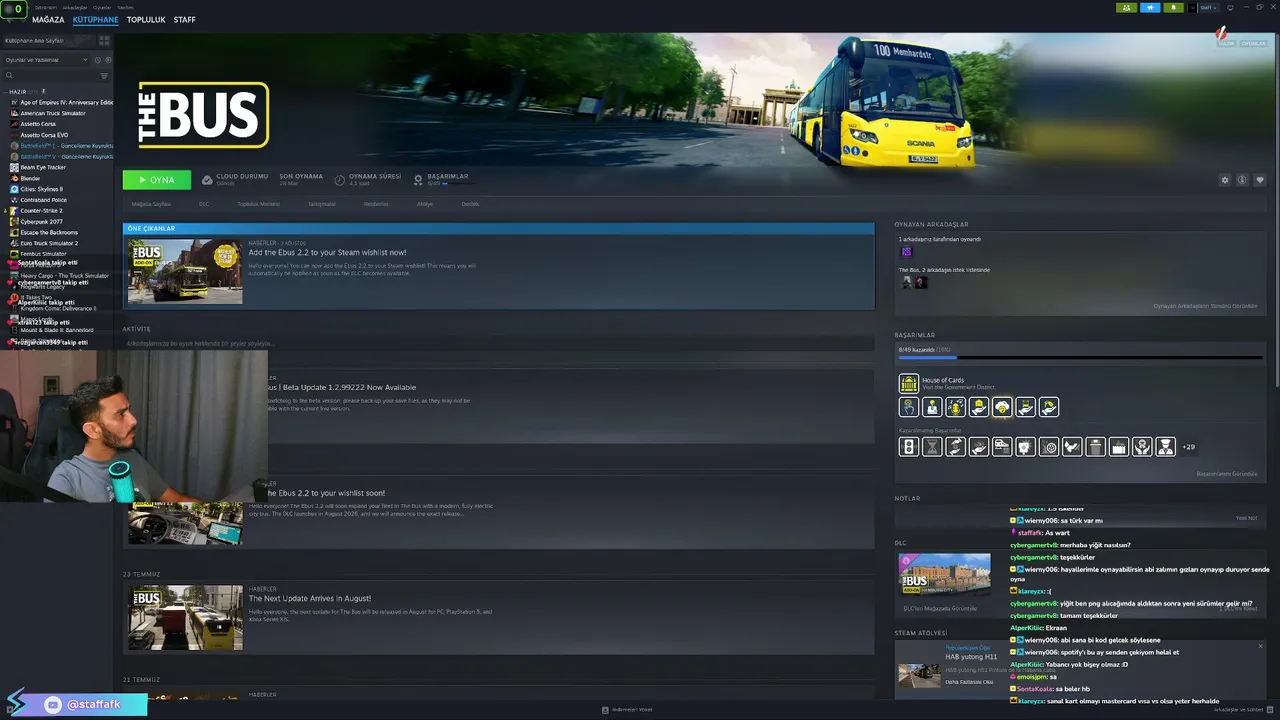1280x720 pixels.
Task: Open the STAFF profile tab
Action: pyautogui.click(x=184, y=20)
